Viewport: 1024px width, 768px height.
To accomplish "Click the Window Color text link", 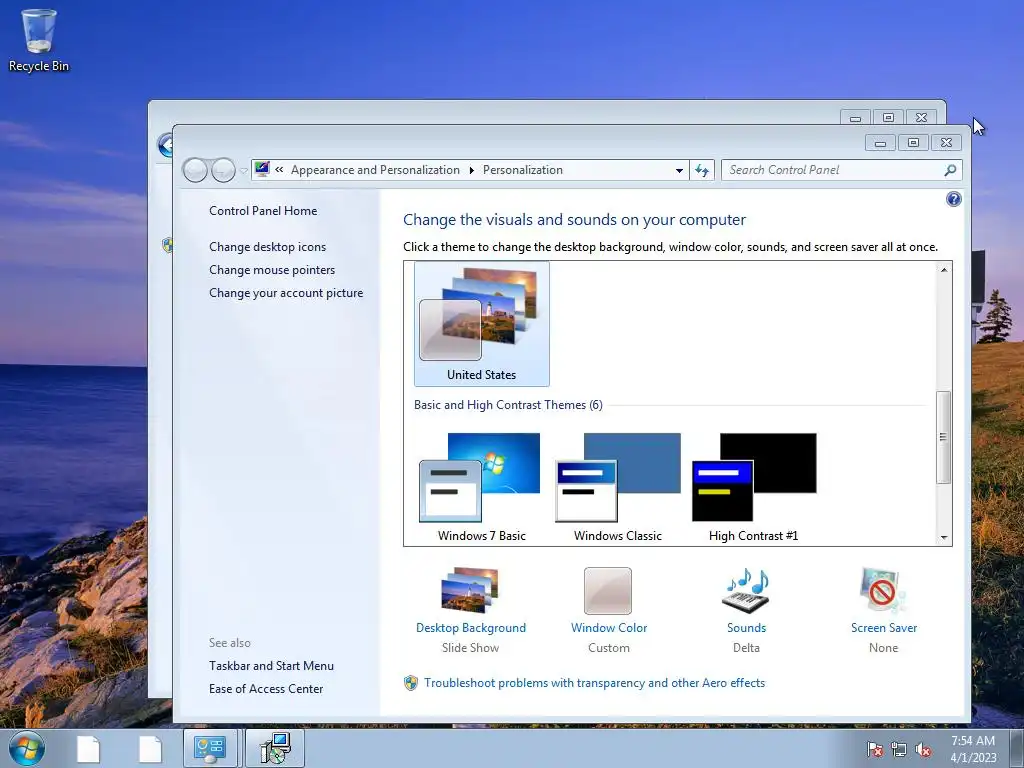I will click(x=609, y=628).
